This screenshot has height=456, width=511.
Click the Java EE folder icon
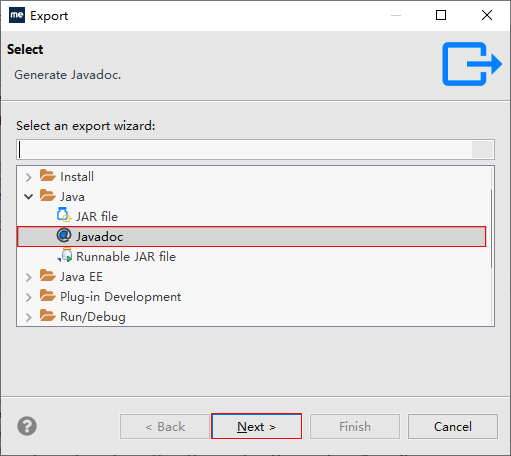click(x=47, y=275)
